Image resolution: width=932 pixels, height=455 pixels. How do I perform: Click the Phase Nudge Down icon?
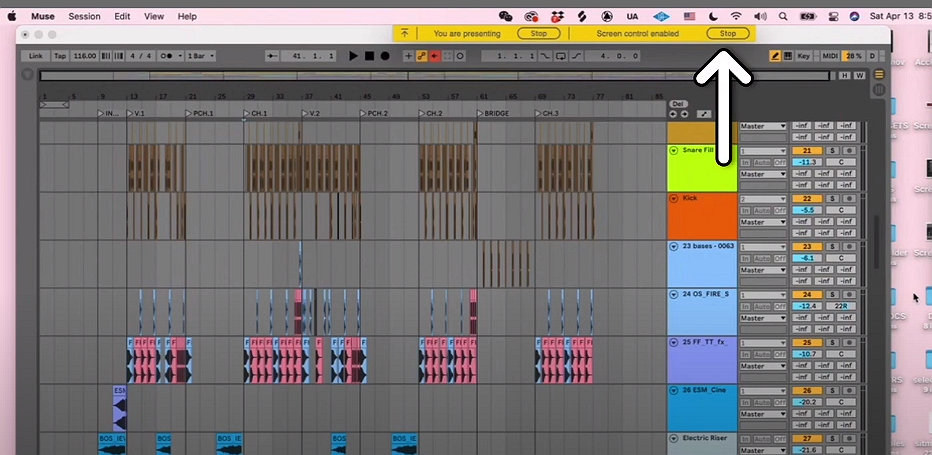(x=106, y=56)
